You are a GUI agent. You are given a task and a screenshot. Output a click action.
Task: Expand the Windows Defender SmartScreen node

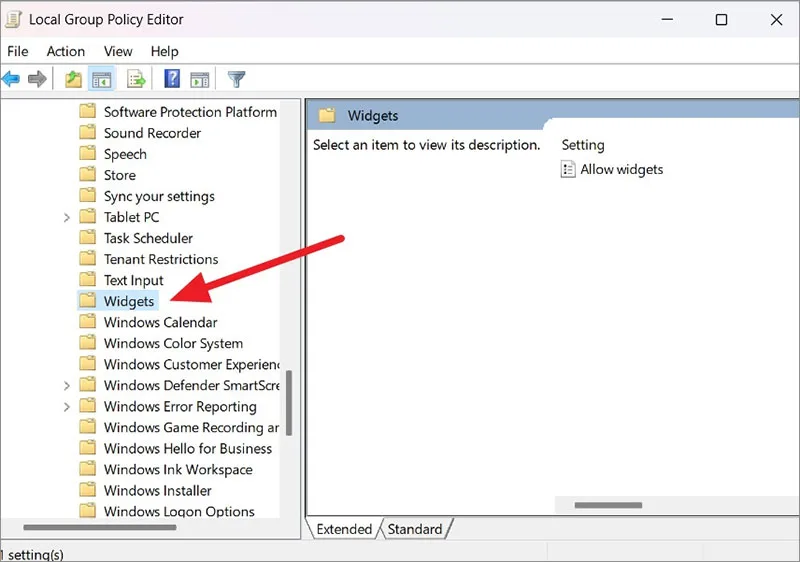pos(66,386)
